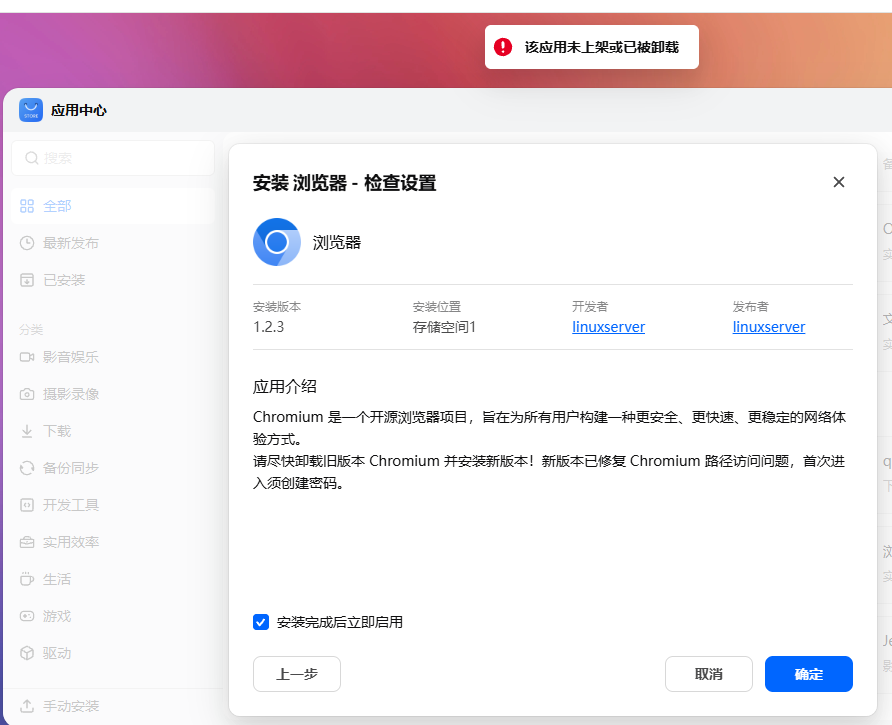Select 影音娱乐 video camera icon
The image size is (892, 725).
(27, 357)
